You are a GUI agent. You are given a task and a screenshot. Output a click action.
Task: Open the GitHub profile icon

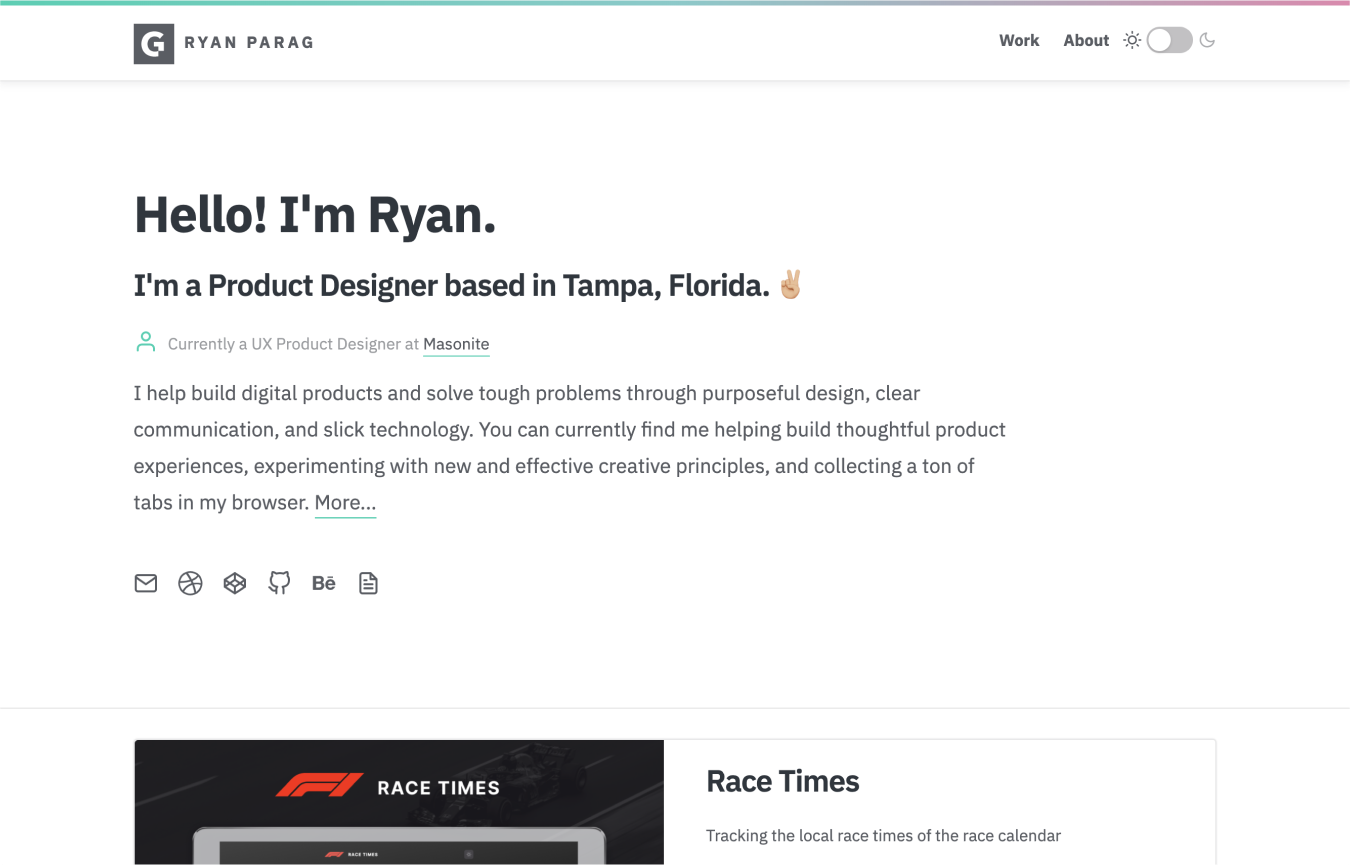tap(279, 583)
